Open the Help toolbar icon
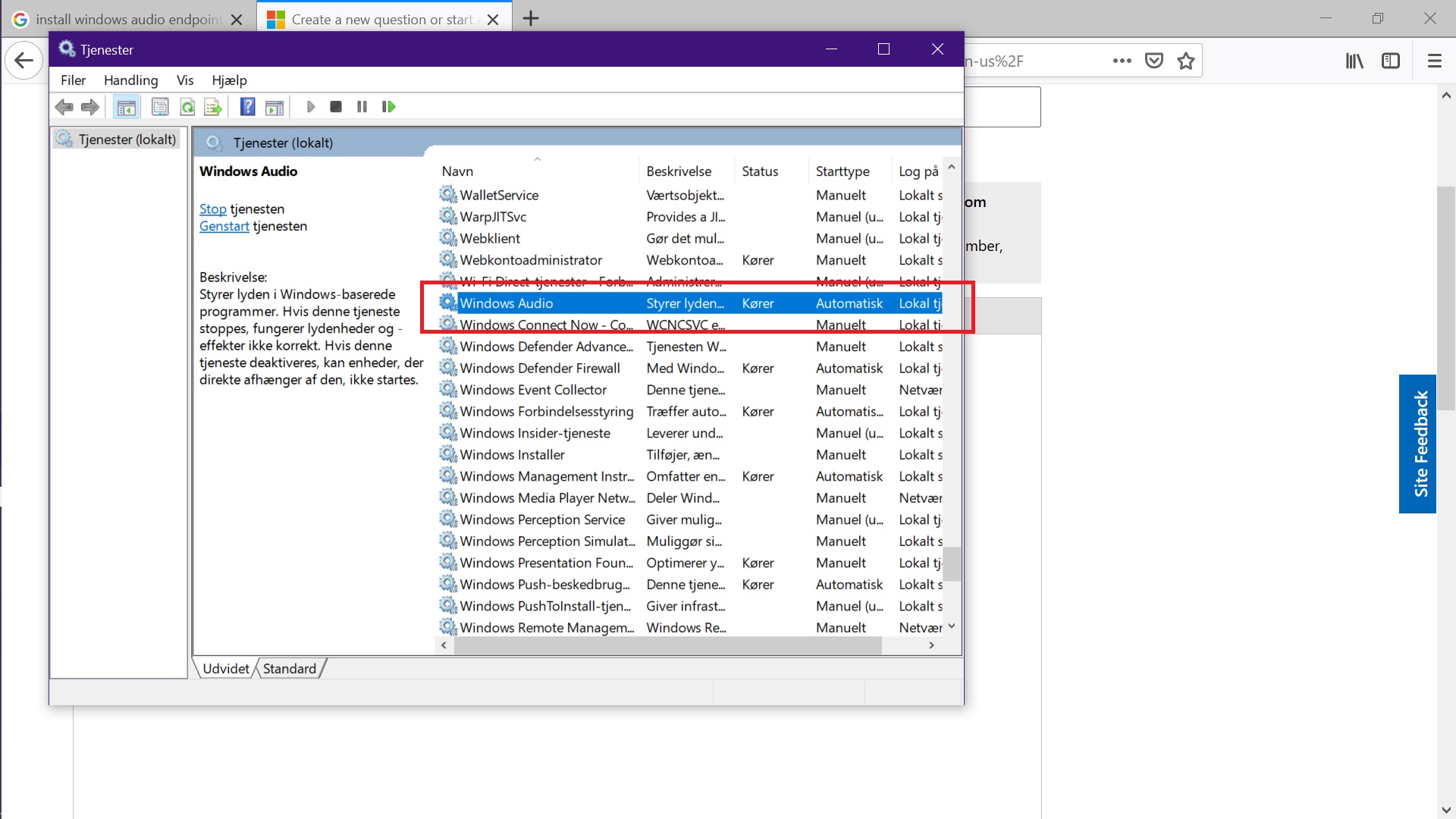This screenshot has height=819, width=1456. 247,107
